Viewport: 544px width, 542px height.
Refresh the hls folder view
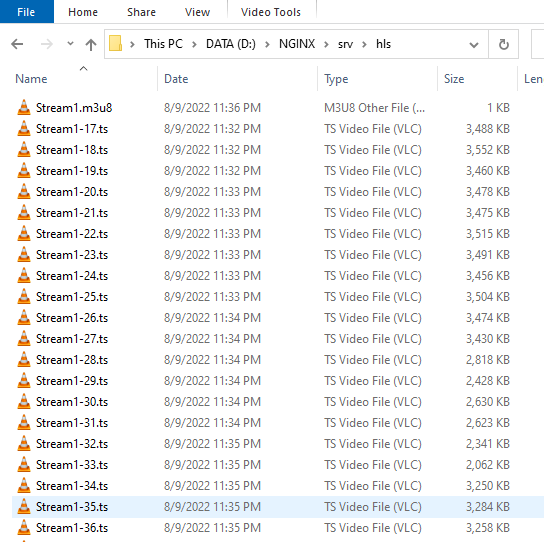click(x=503, y=44)
